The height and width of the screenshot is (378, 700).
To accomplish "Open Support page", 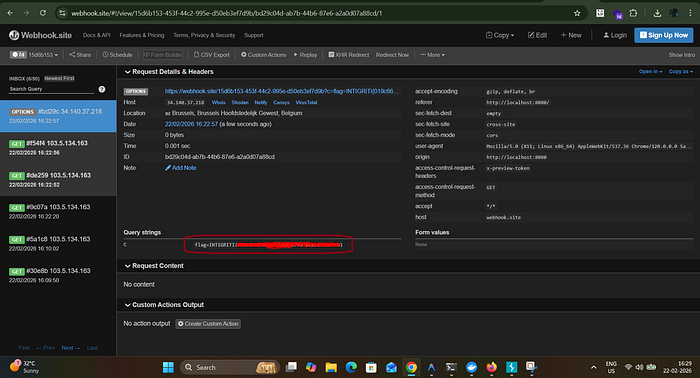I will 254,35.
